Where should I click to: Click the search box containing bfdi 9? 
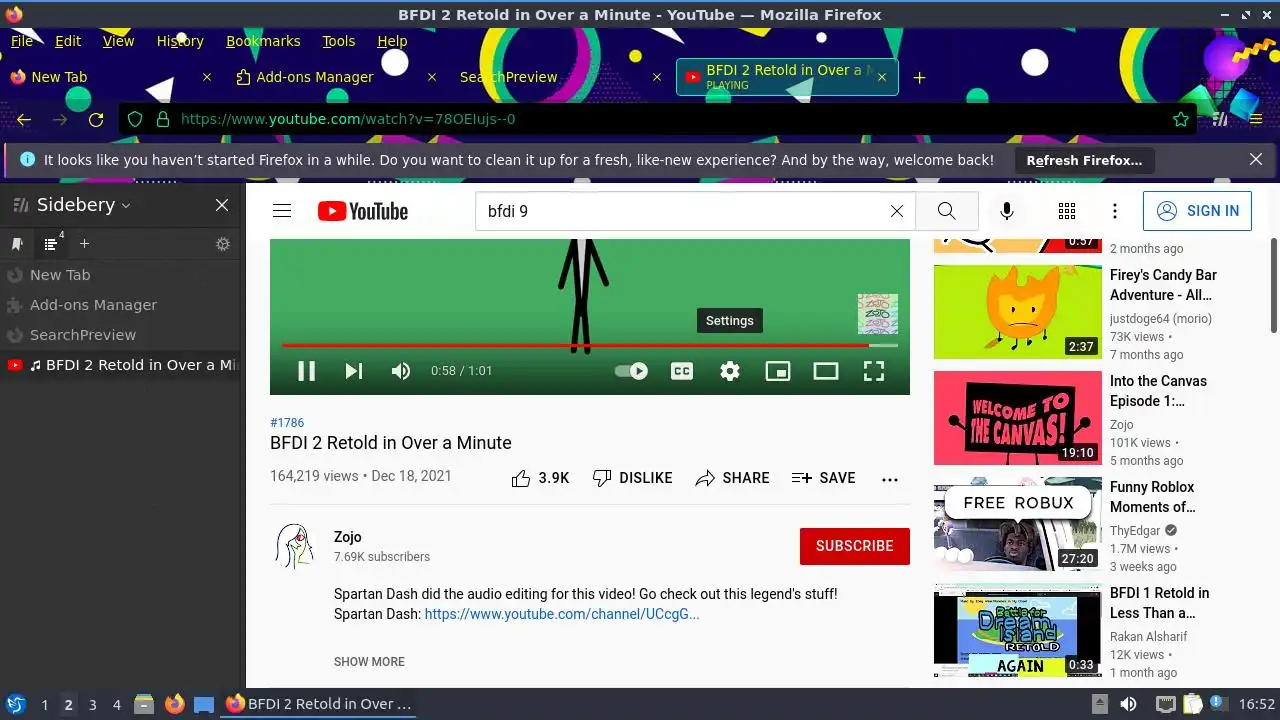[x=680, y=211]
